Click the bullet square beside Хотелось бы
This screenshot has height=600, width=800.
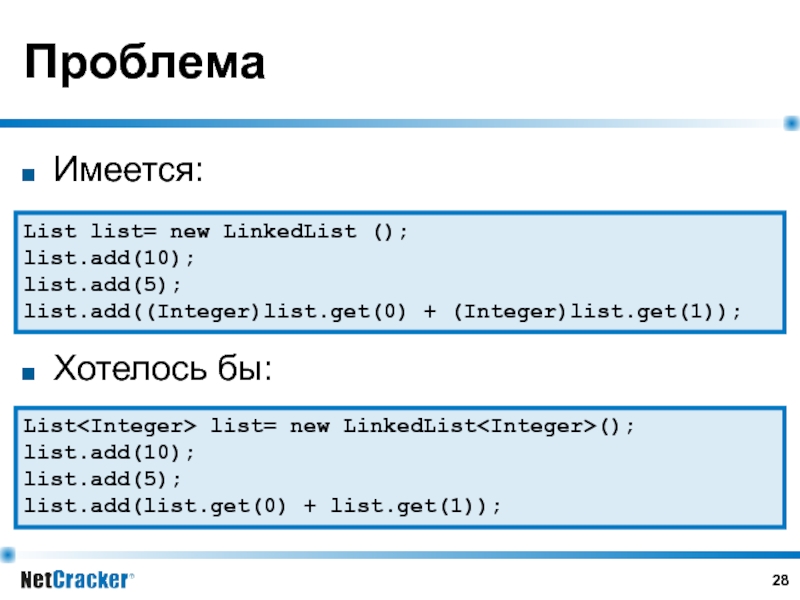point(29,374)
